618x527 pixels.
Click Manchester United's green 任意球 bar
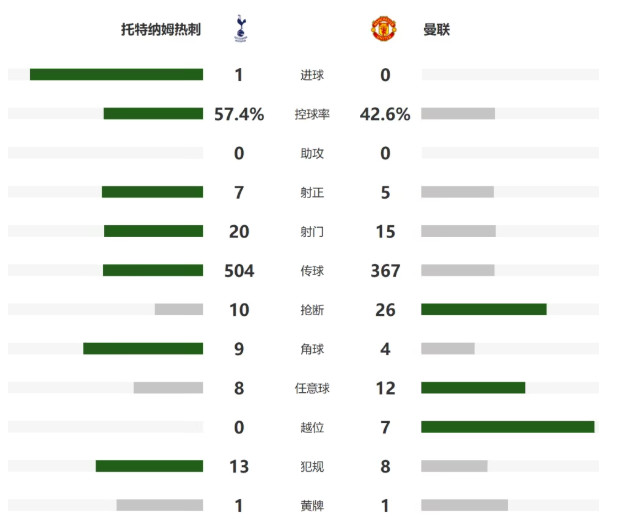pyautogui.click(x=473, y=388)
